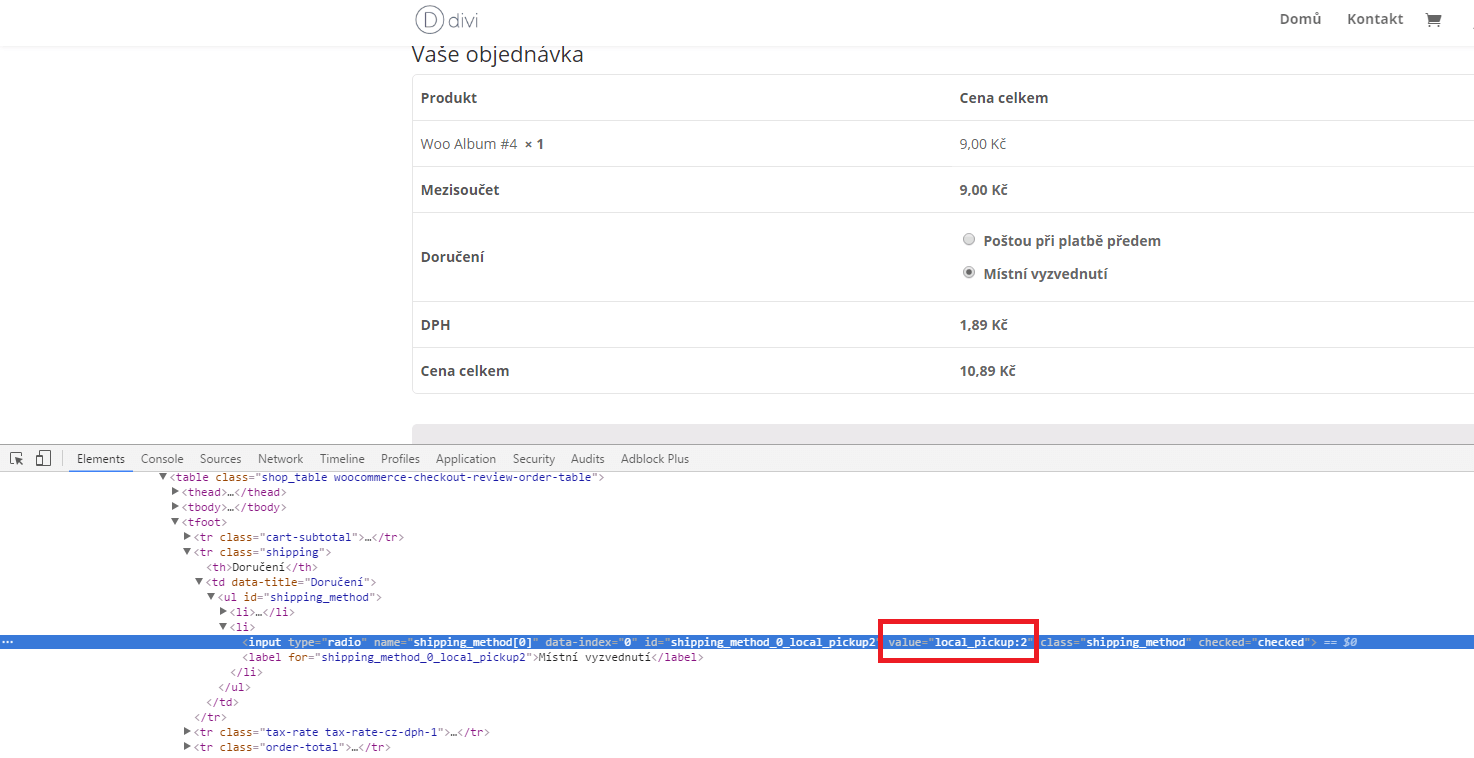Go to the Domů page link
This screenshot has width=1474, height=758.
tap(1300, 19)
